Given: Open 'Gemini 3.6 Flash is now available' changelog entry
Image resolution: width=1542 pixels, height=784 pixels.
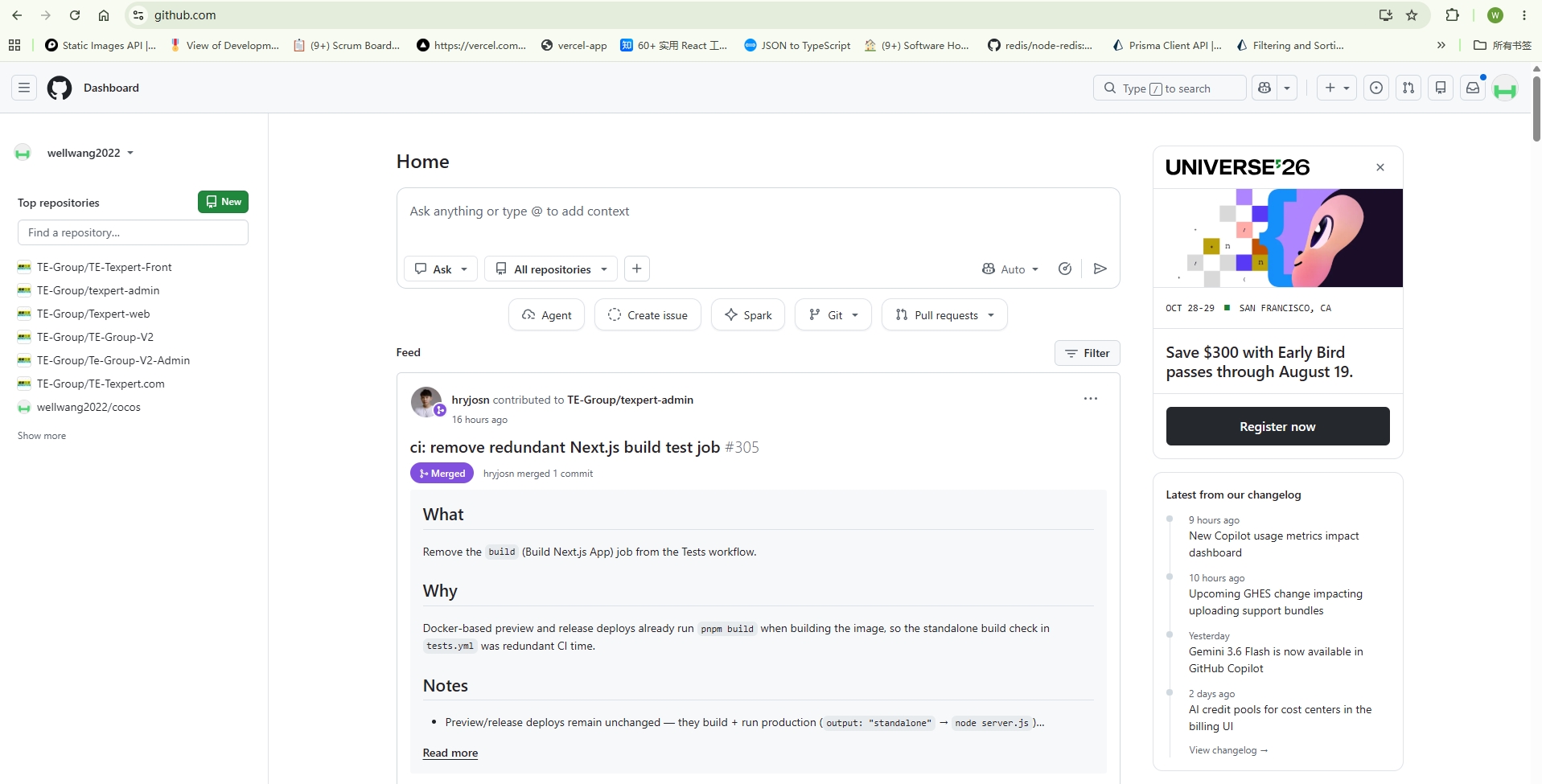Looking at the screenshot, I should tap(1276, 660).
